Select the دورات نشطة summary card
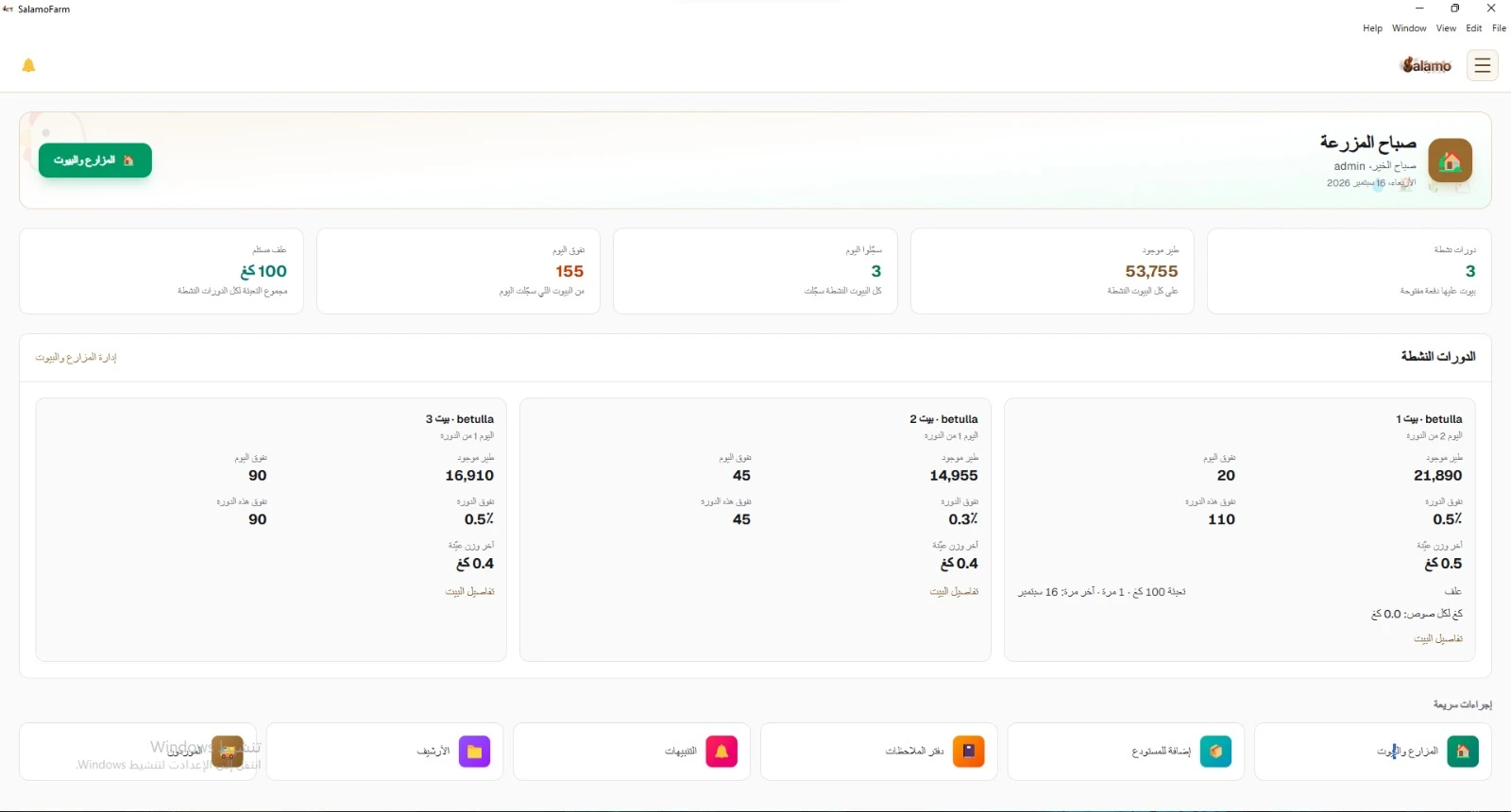Screen dimensions: 1511x812 point(1349,271)
